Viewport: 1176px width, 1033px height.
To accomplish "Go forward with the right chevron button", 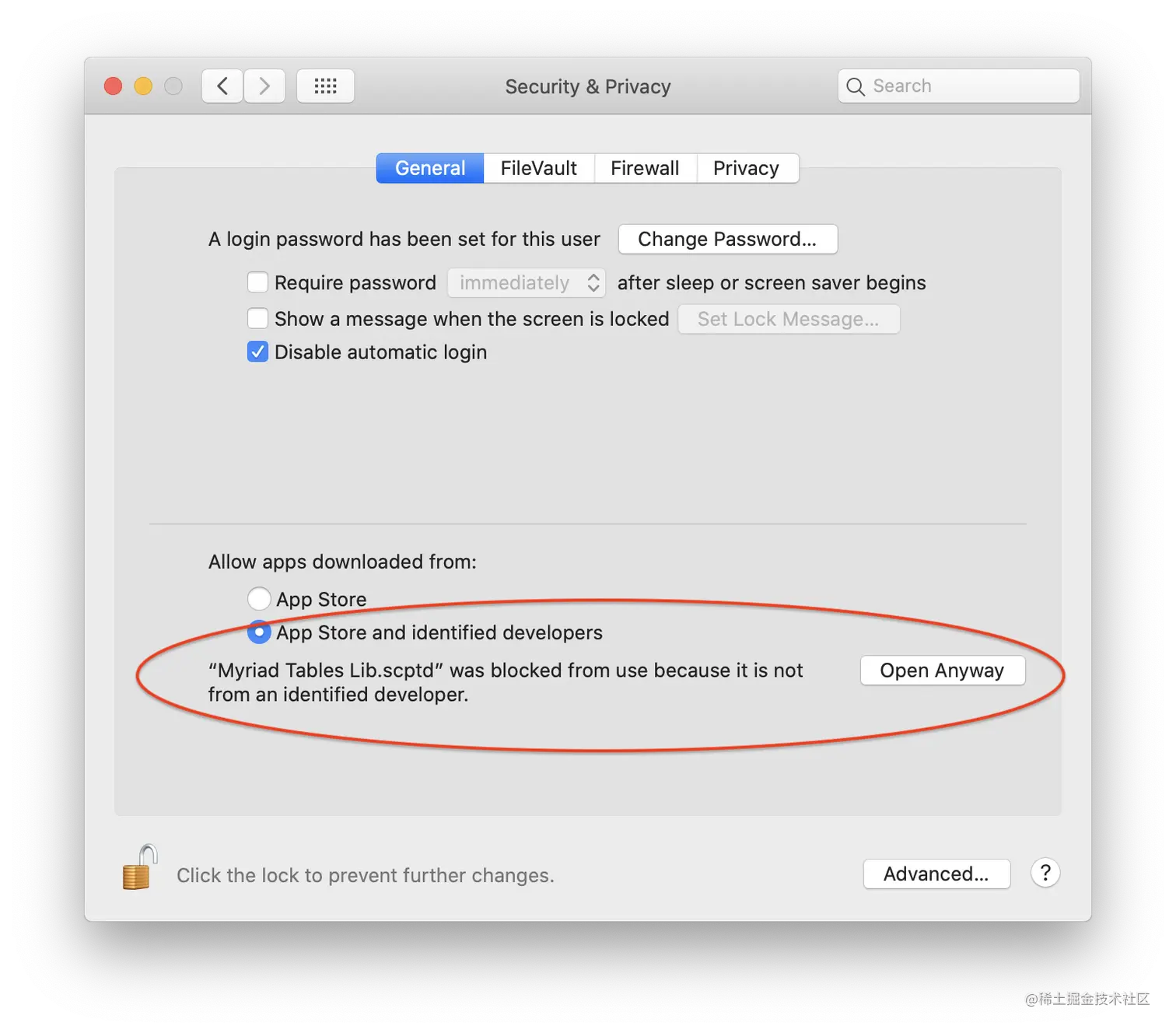I will click(264, 86).
